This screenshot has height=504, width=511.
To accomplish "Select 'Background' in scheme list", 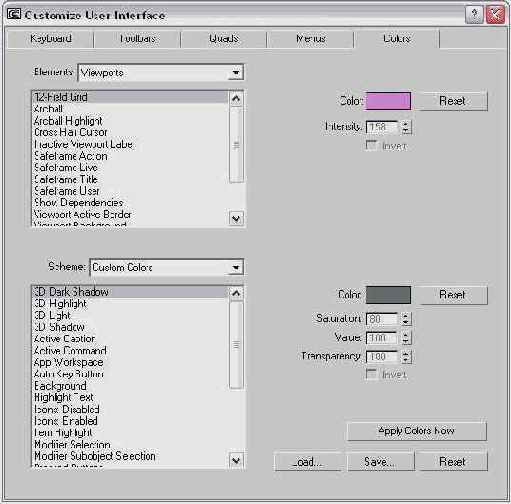I will click(x=130, y=386).
